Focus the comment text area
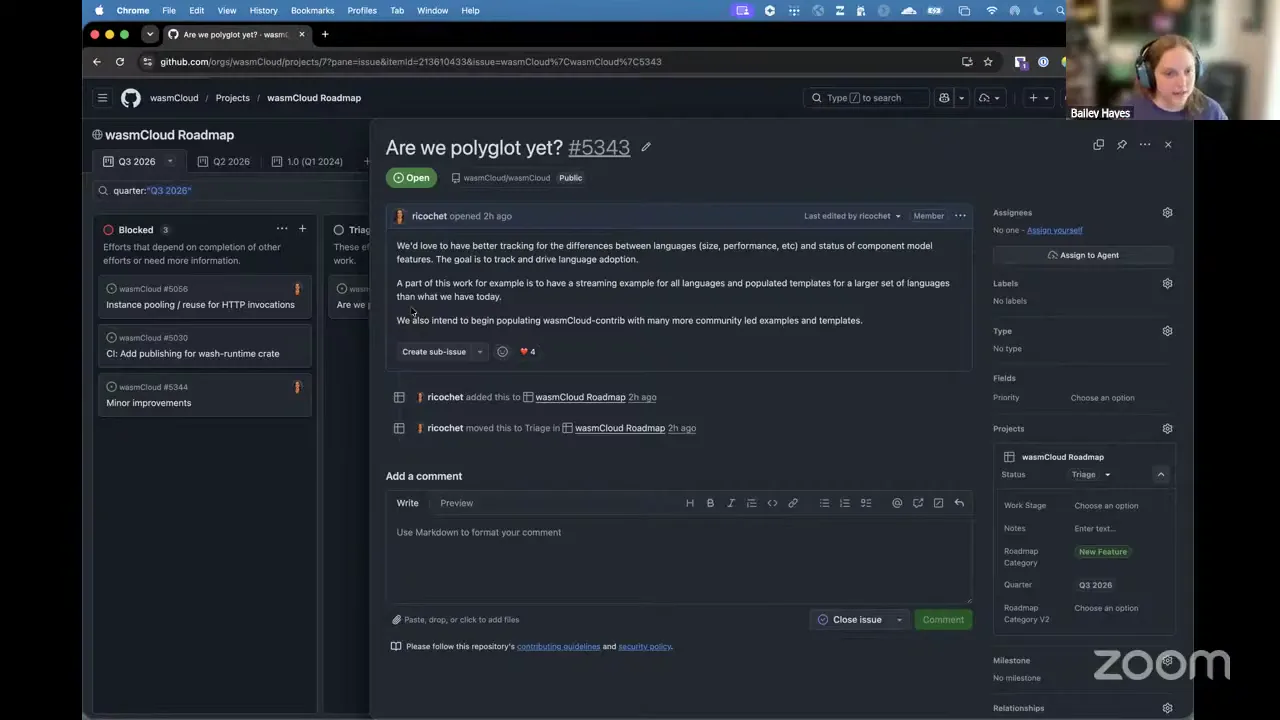This screenshot has height=720, width=1280. pos(679,560)
